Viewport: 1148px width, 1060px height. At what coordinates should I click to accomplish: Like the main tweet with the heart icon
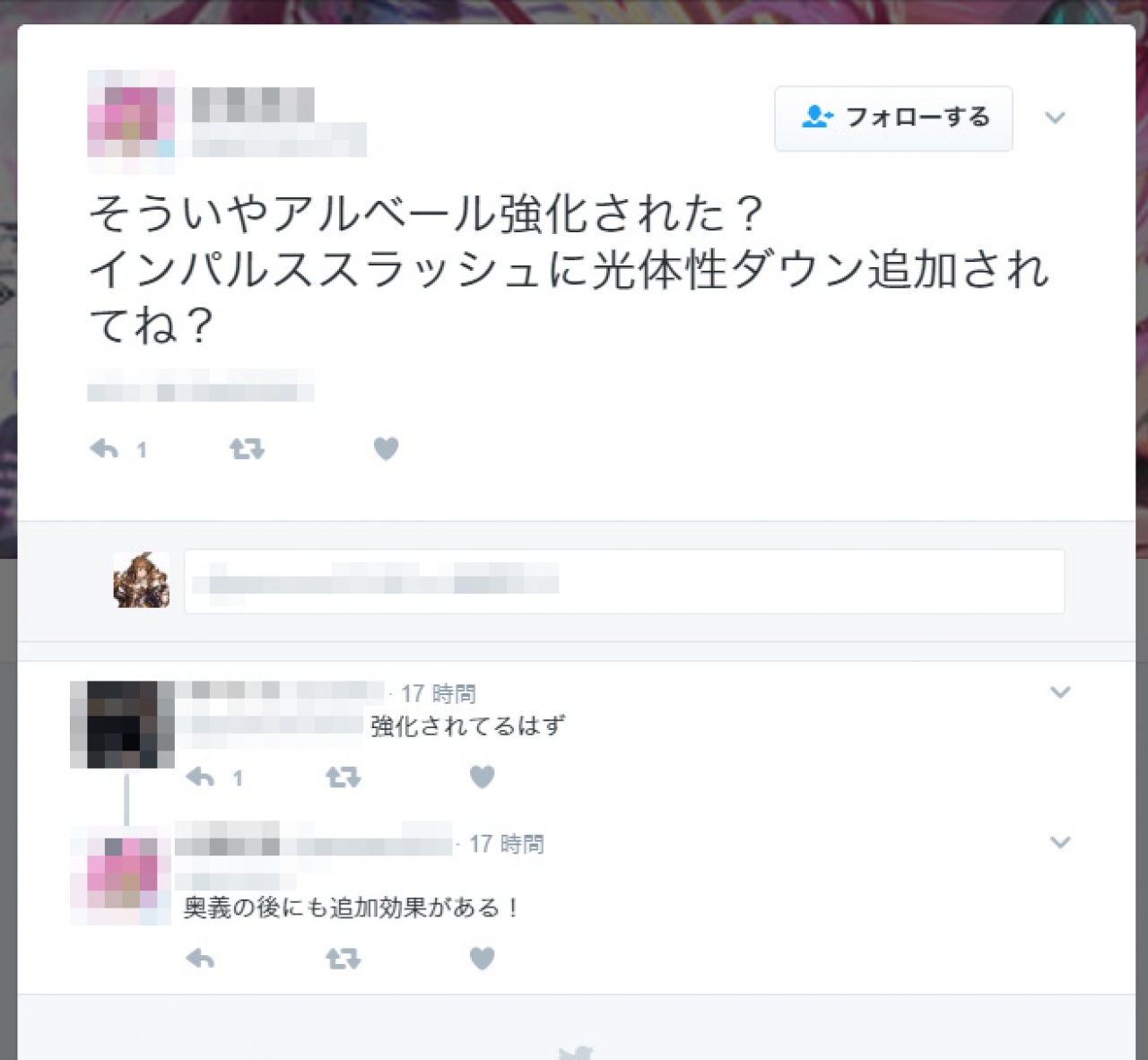click(x=386, y=448)
